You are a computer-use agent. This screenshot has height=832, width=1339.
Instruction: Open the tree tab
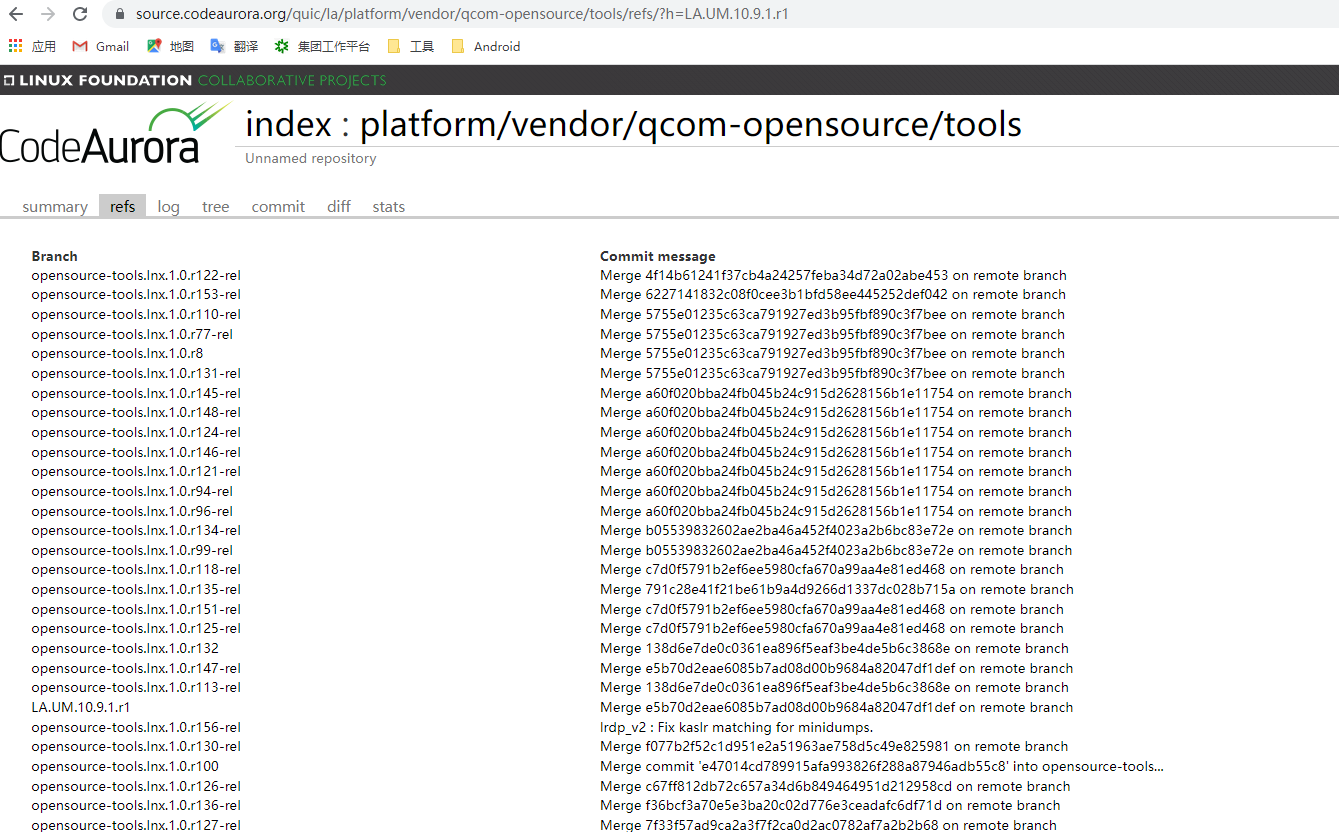[x=215, y=206]
